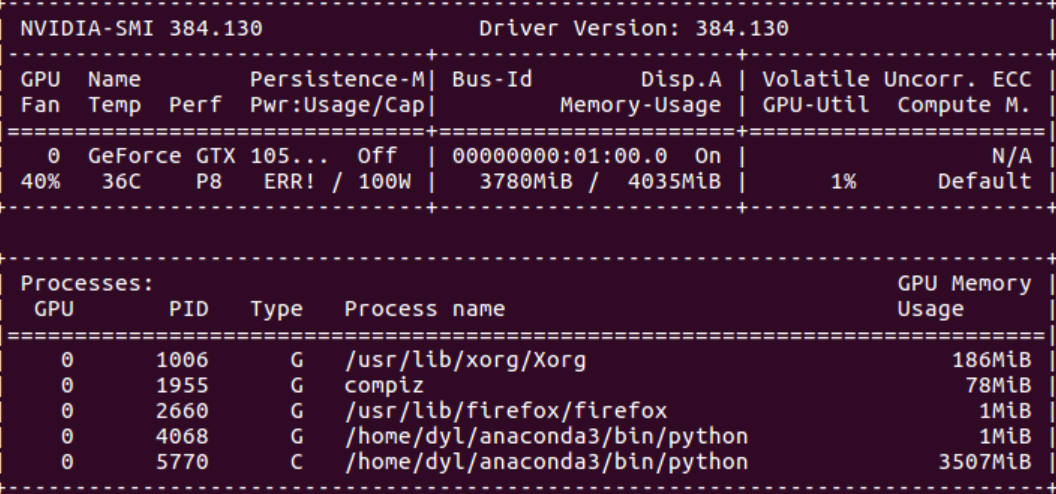Click the 3507MiB GPU memory usage

985,462
